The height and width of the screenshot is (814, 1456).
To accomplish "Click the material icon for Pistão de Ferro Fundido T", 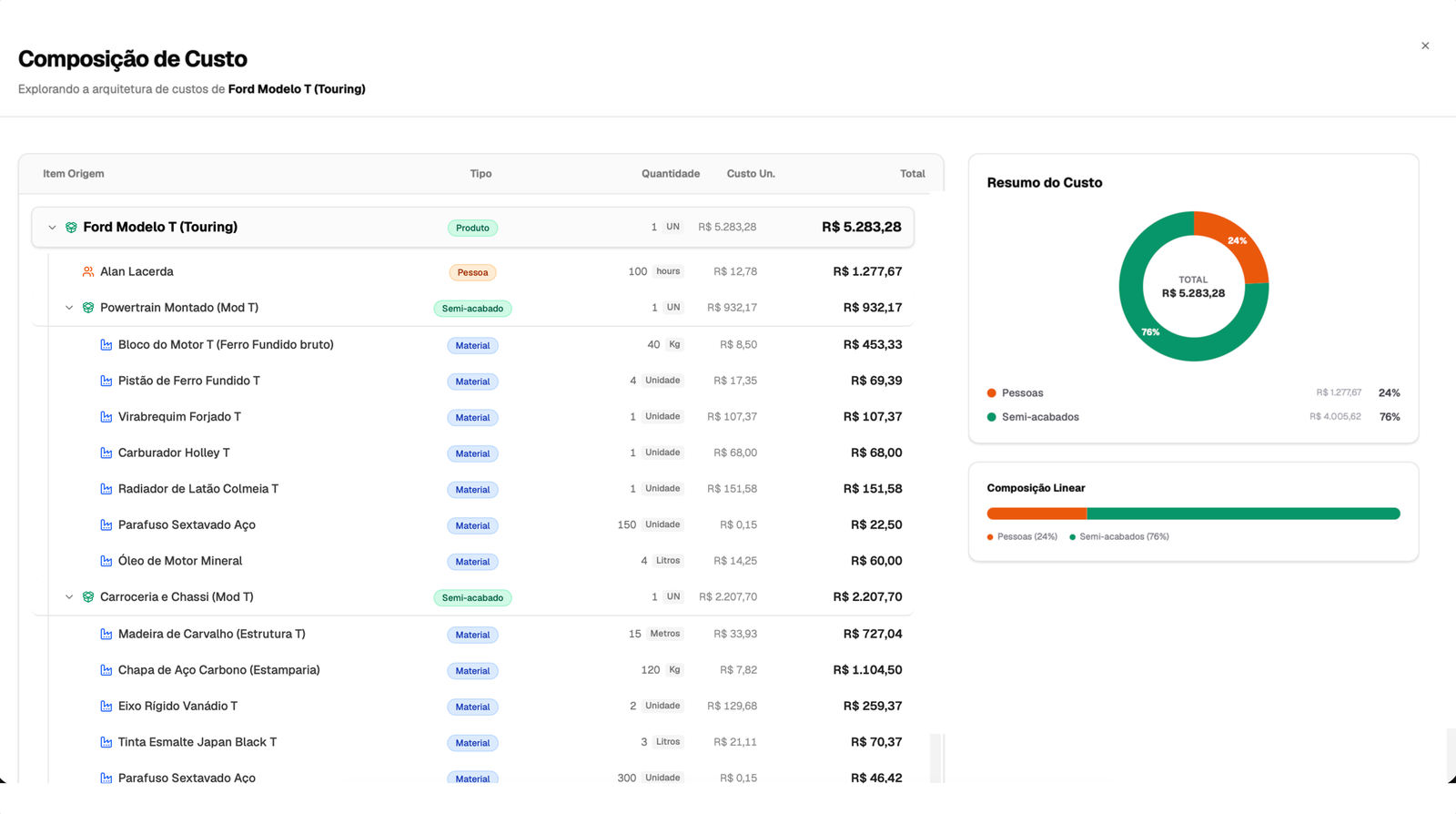I will pos(106,381).
